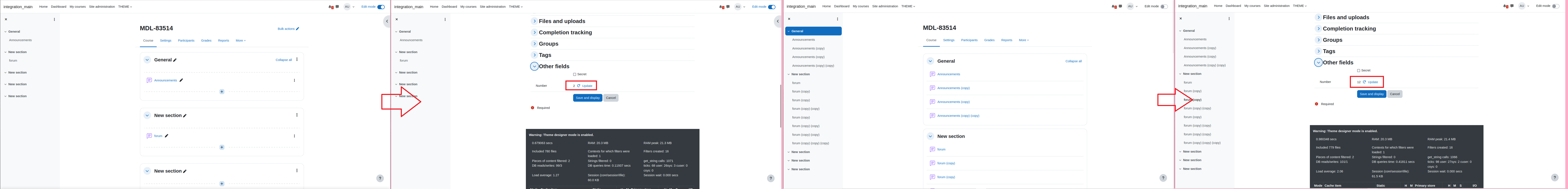This screenshot has width=1568, height=189.
Task: Open forum activity kebab menu, leftmost screenshot
Action: (295, 136)
